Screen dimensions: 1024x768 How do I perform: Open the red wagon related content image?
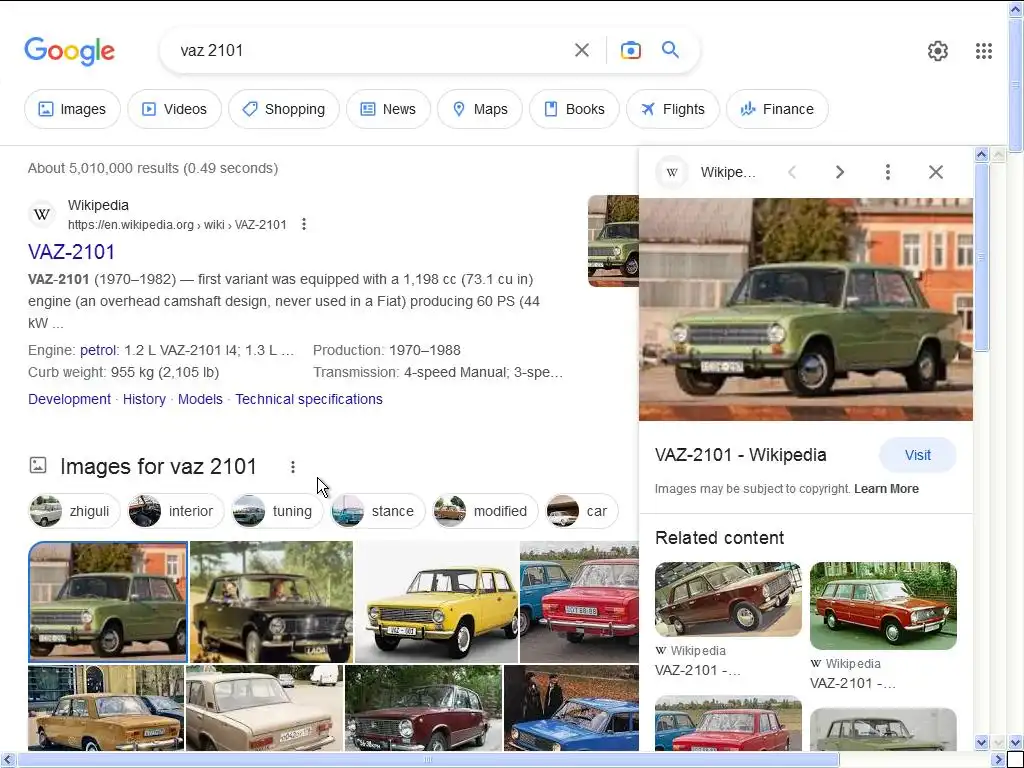coord(883,605)
